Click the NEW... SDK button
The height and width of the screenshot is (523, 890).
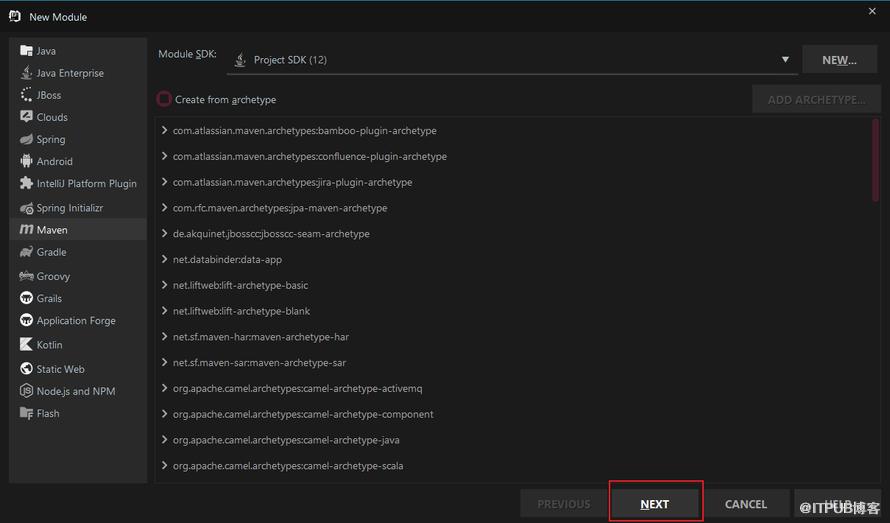click(839, 60)
